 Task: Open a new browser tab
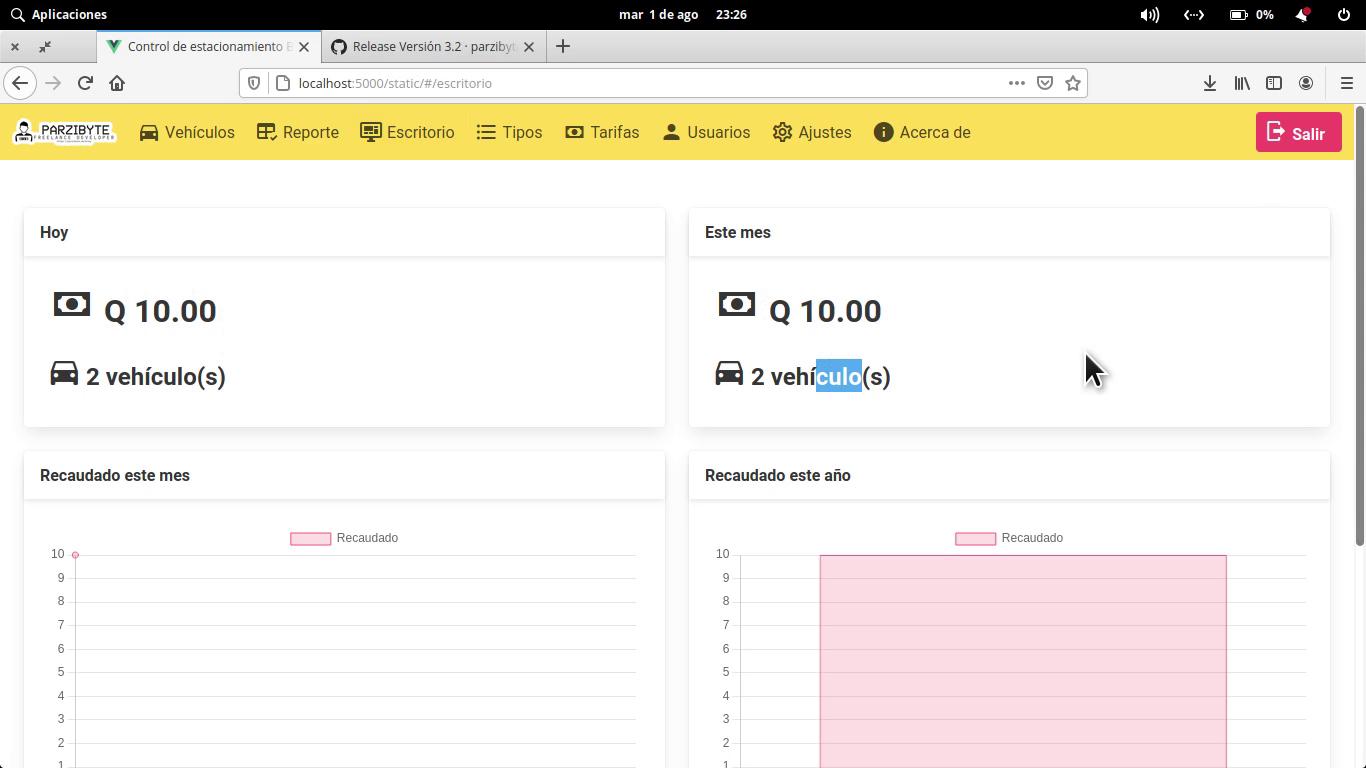pyautogui.click(x=563, y=46)
